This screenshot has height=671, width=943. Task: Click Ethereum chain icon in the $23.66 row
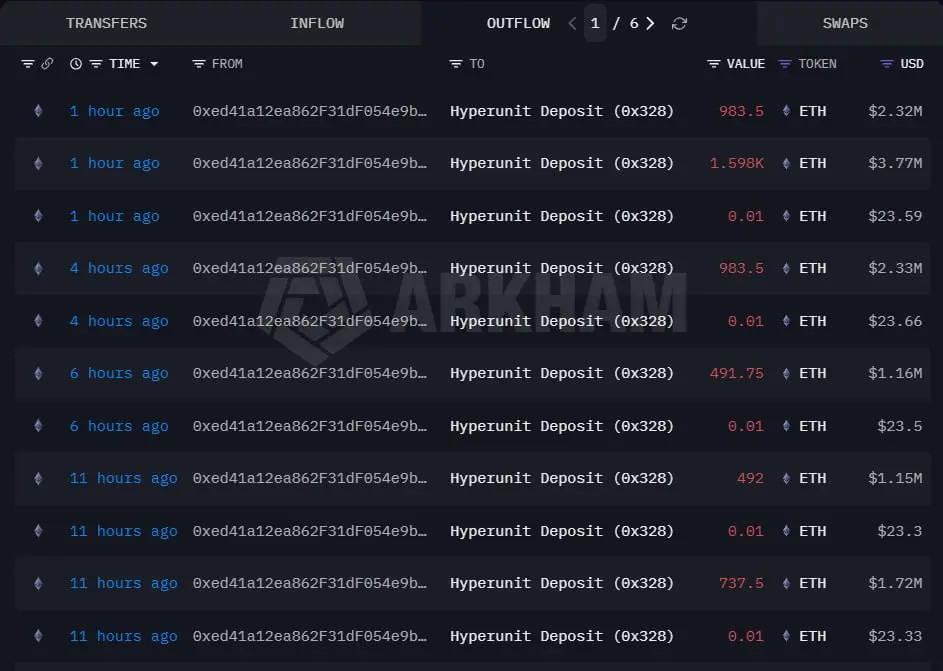coord(38,320)
